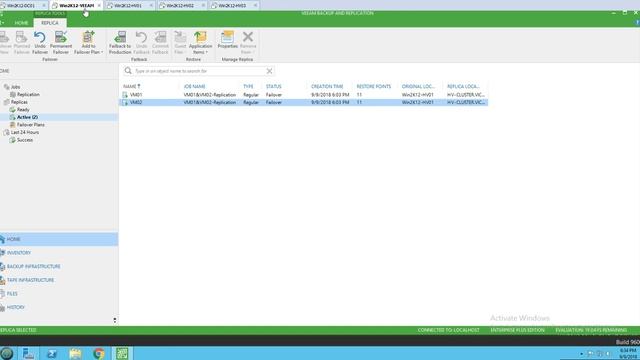Select the VM02 replica row
This screenshot has width=640, height=360.
click(x=304, y=102)
